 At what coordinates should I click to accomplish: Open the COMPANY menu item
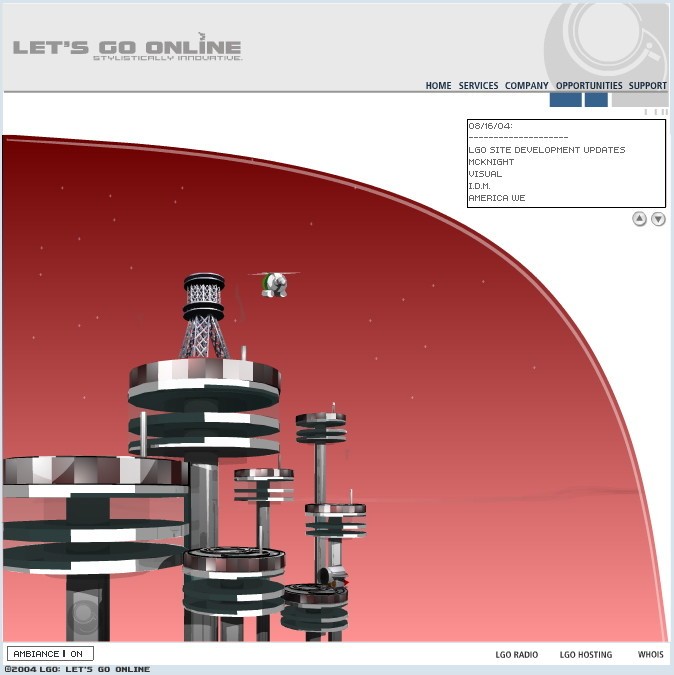click(526, 85)
